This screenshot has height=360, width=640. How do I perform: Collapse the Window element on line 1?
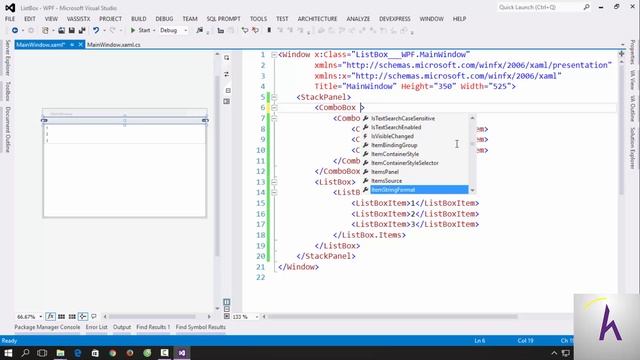pos(274,55)
